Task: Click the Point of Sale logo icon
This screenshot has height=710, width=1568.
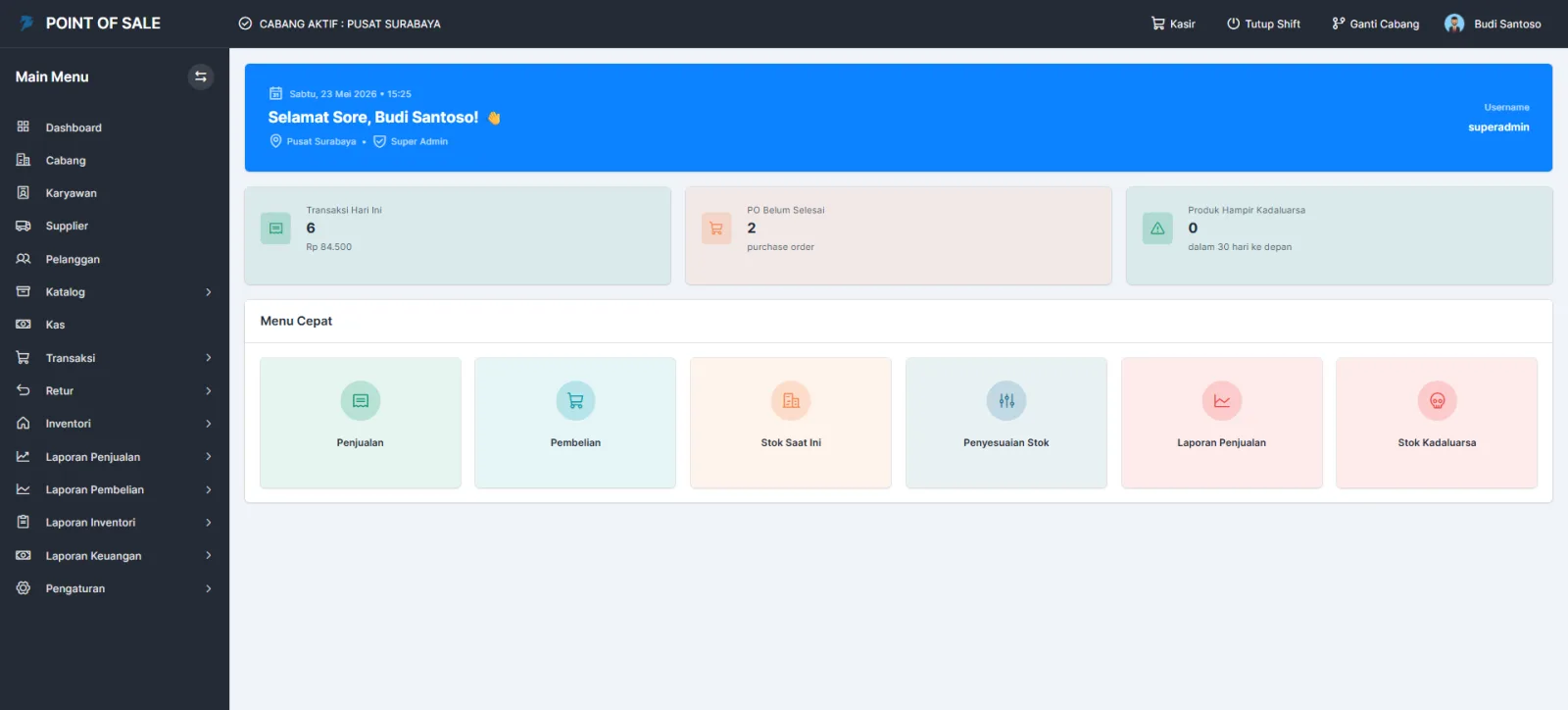Action: click(x=26, y=23)
